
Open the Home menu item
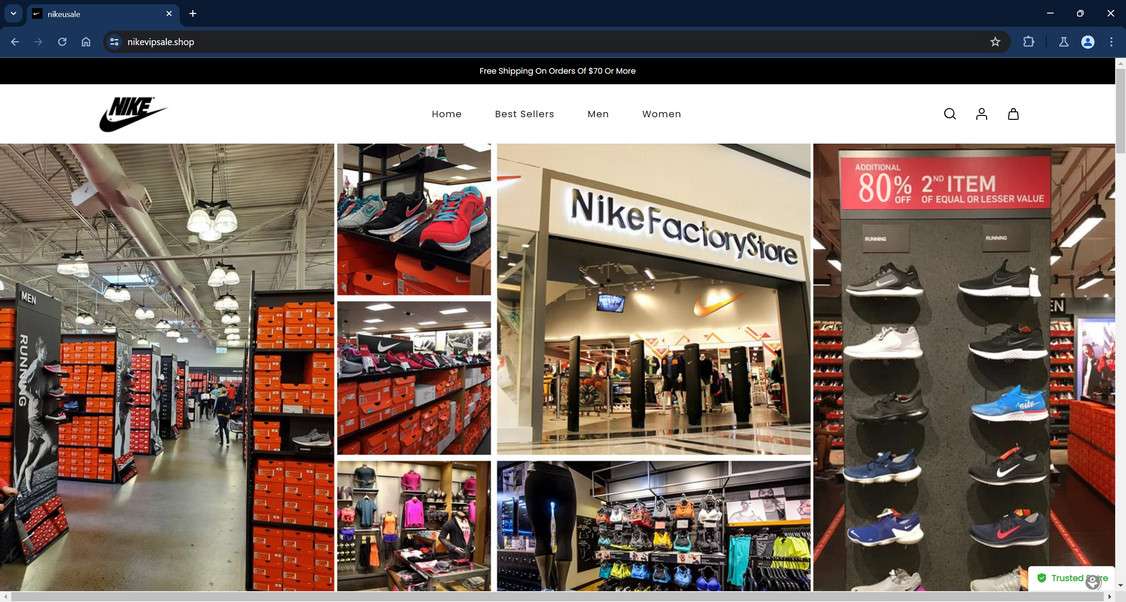tap(446, 114)
